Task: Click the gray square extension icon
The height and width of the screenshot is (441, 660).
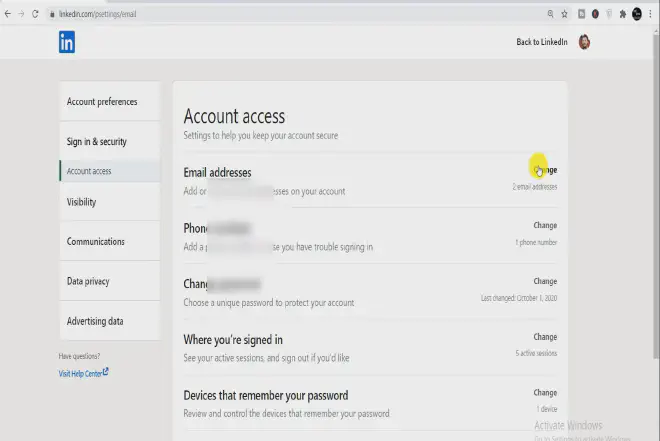Action: coord(581,14)
